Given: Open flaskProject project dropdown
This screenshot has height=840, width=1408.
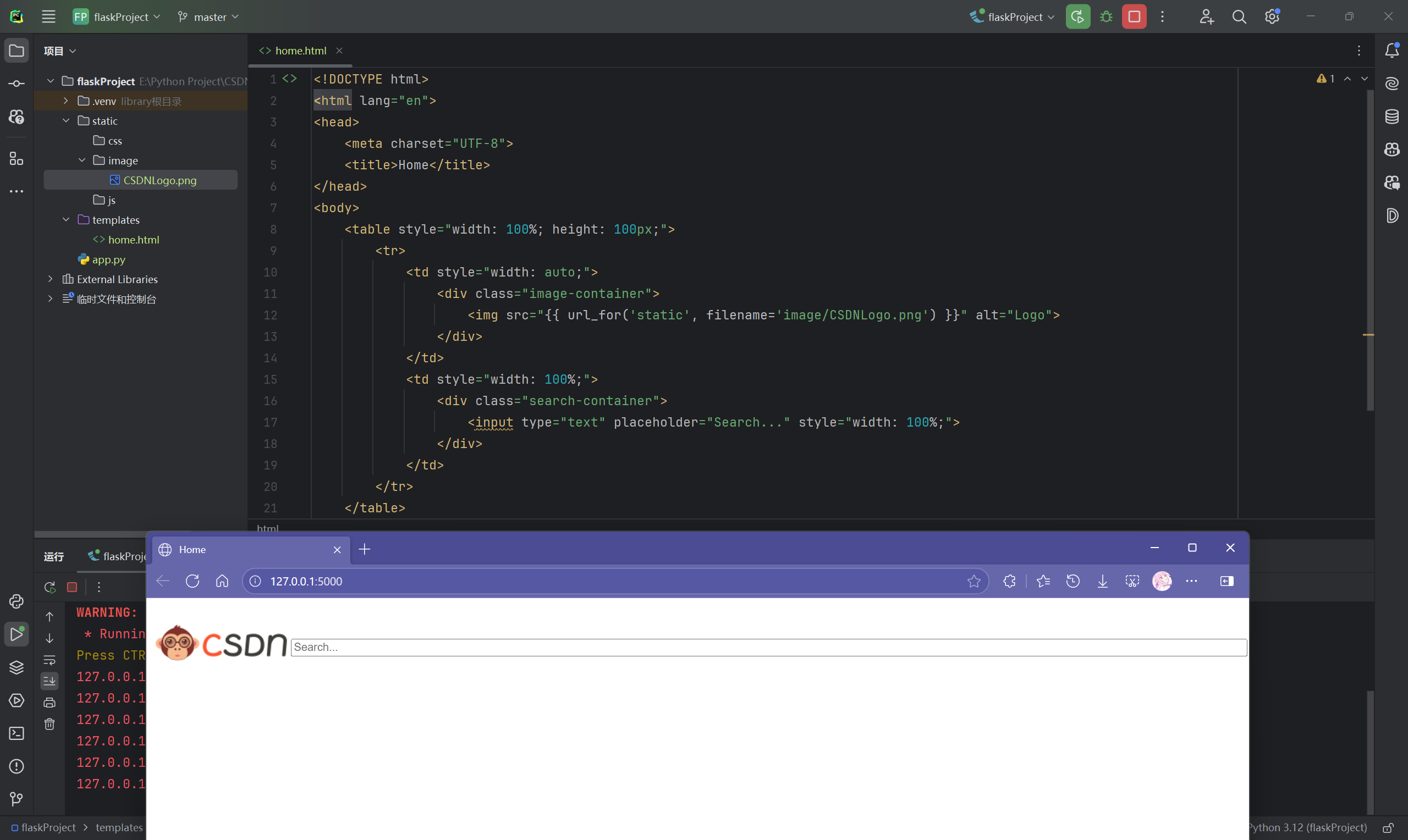Looking at the screenshot, I should 117,16.
